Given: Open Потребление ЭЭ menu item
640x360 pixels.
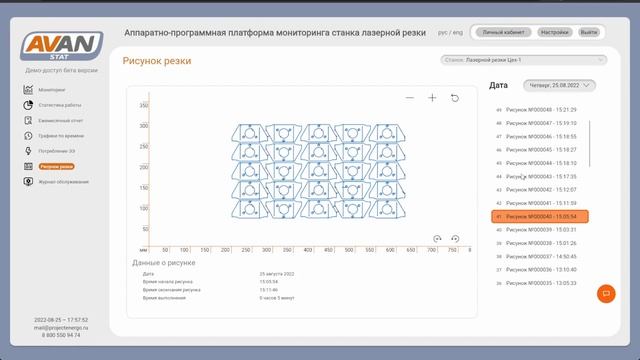Looking at the screenshot, I should (x=57, y=151).
